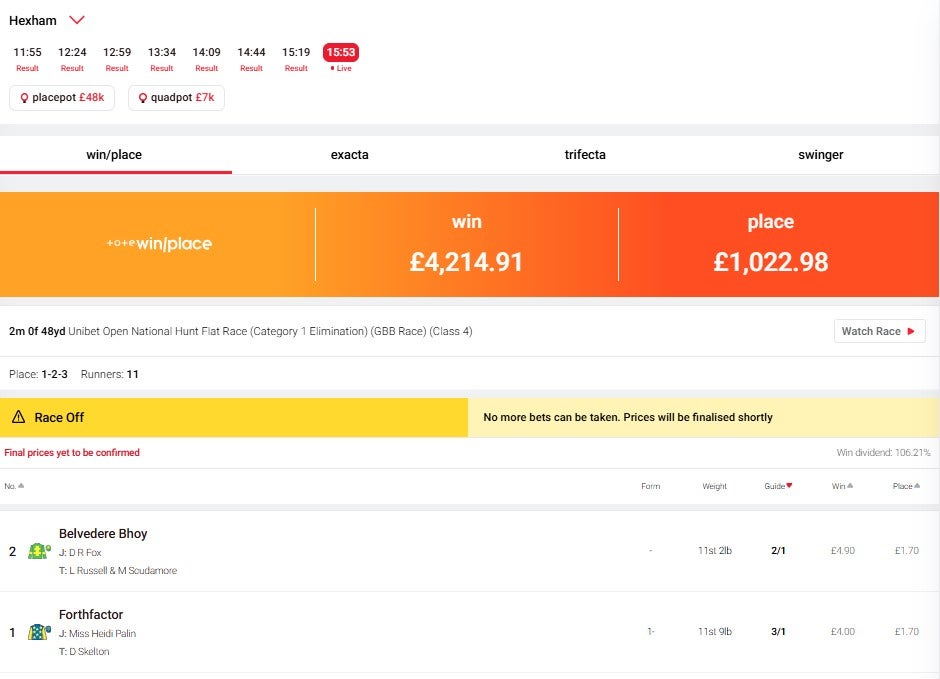Toggle Guide column sorting
940x679 pixels.
(778, 486)
